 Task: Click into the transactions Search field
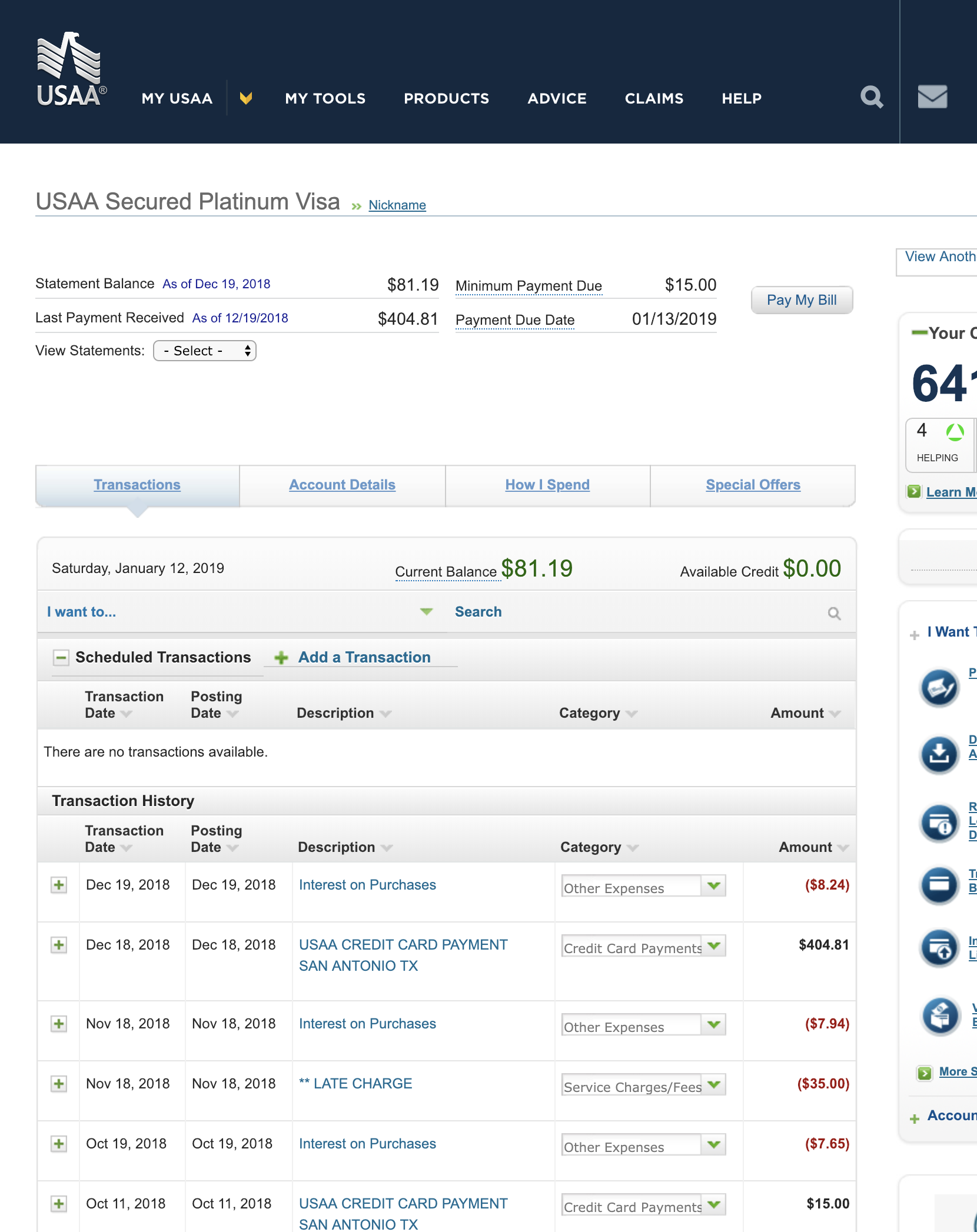coord(636,612)
